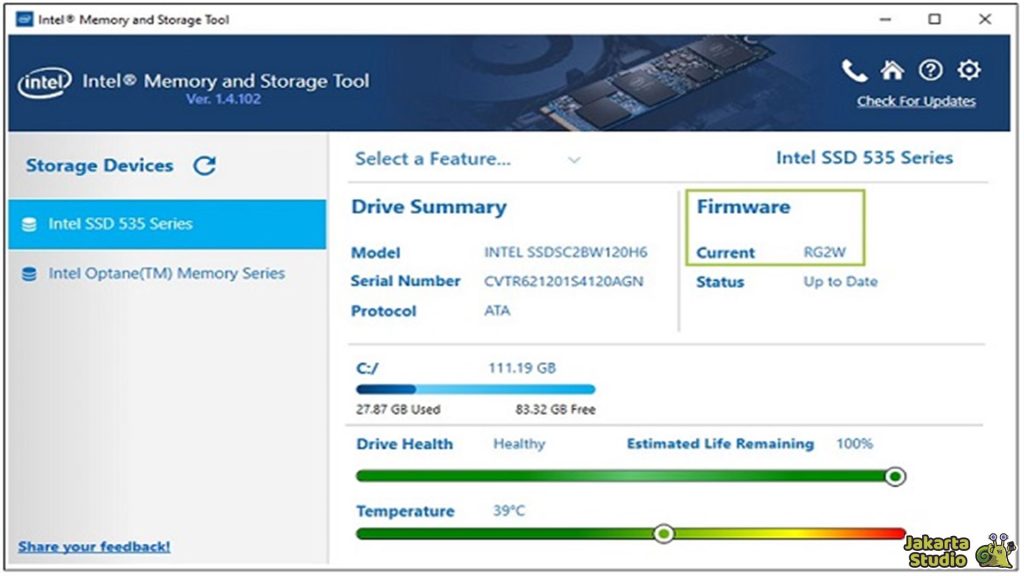Click the RG2W firmware version box
This screenshot has height=576, width=1024.
click(776, 227)
